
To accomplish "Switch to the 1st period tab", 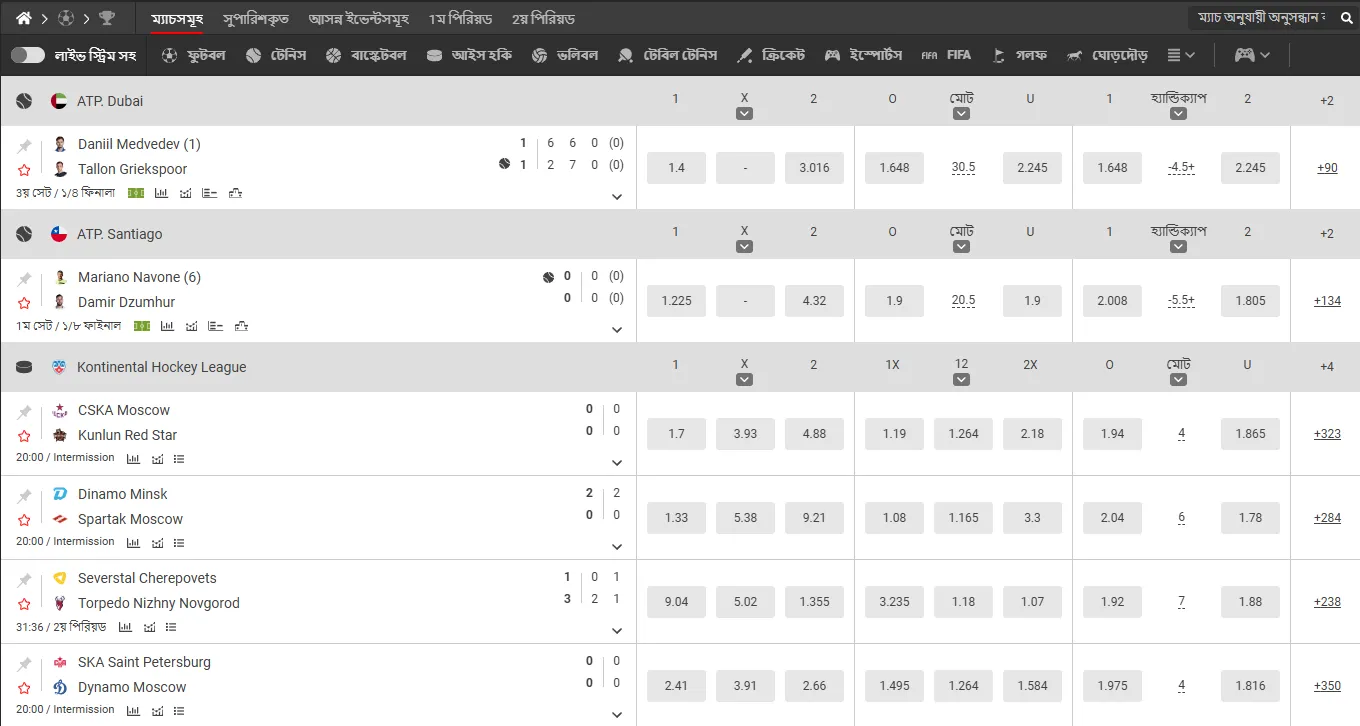I will click(460, 19).
